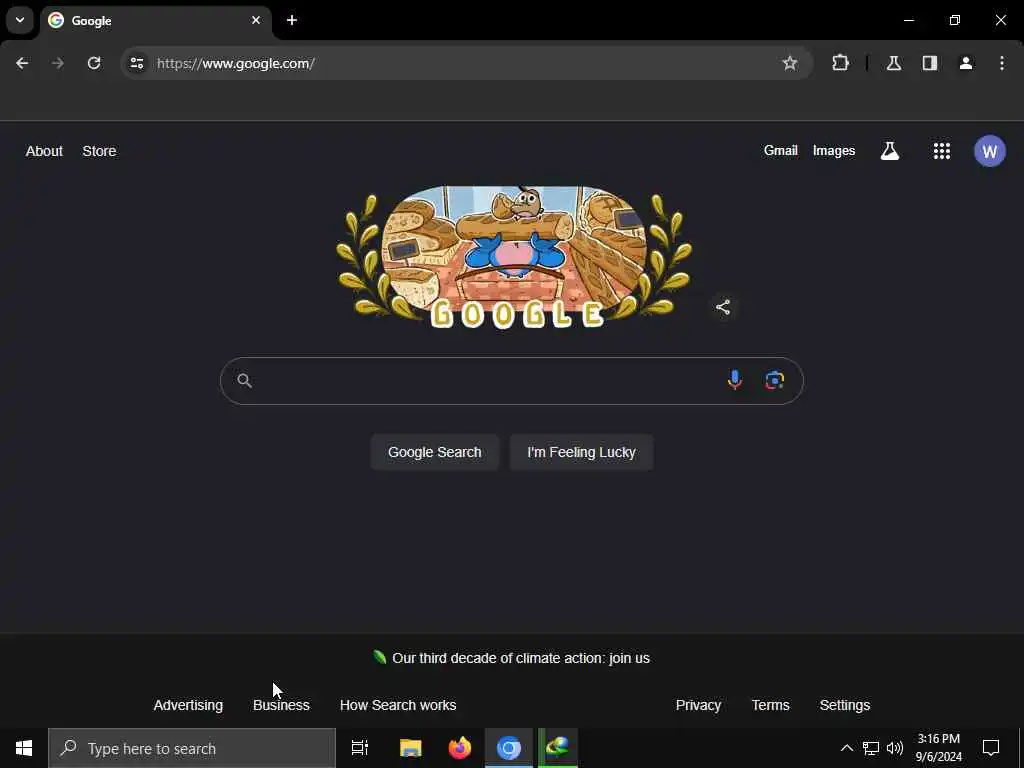Toggle the browser side panel icon

point(930,63)
